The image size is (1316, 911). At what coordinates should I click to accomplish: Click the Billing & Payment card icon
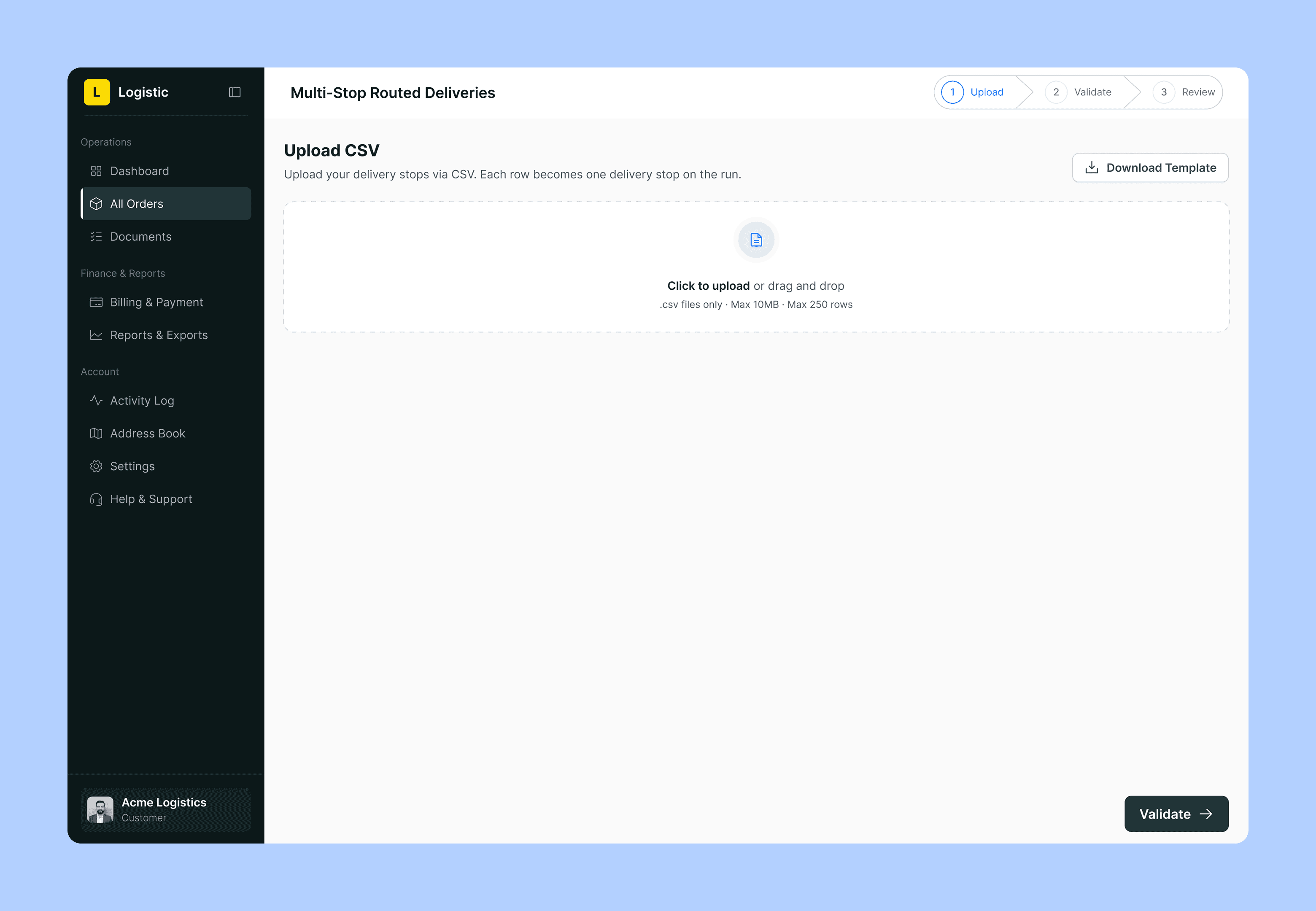click(x=96, y=302)
